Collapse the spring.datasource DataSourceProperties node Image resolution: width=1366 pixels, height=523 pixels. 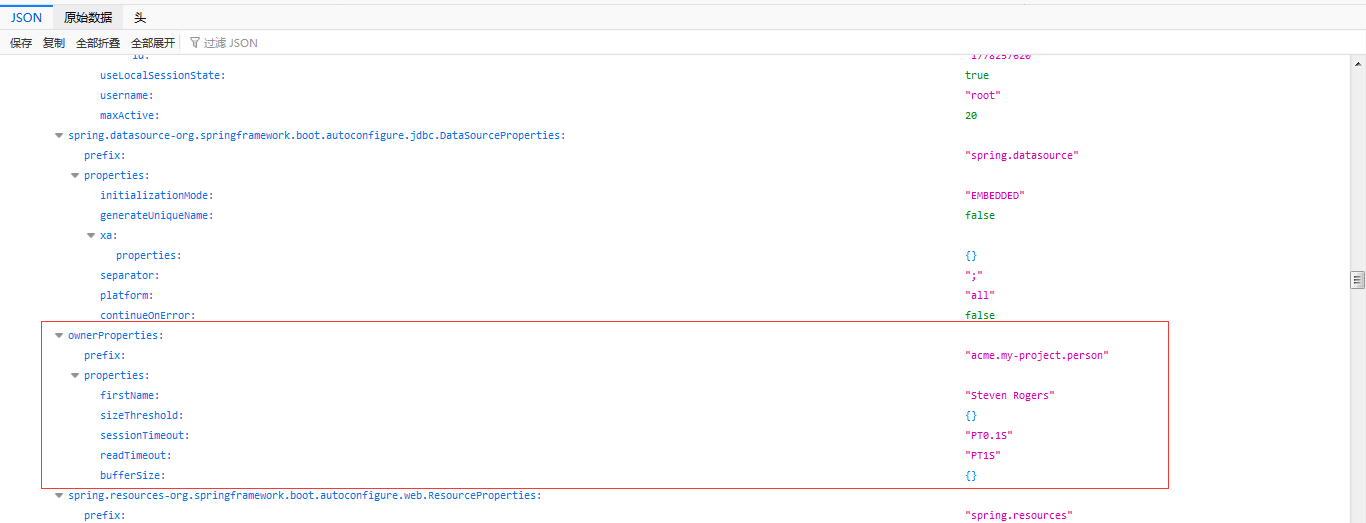pos(59,135)
